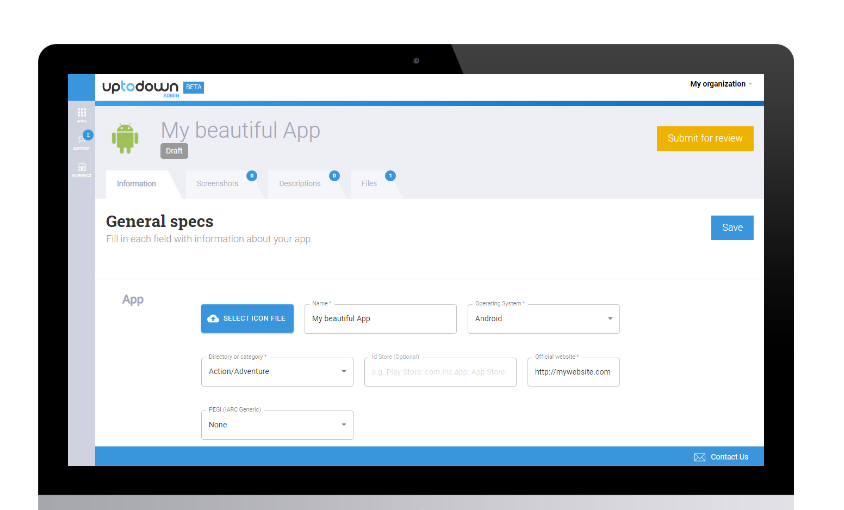Click the Name input field
The height and width of the screenshot is (510, 844).
point(381,319)
